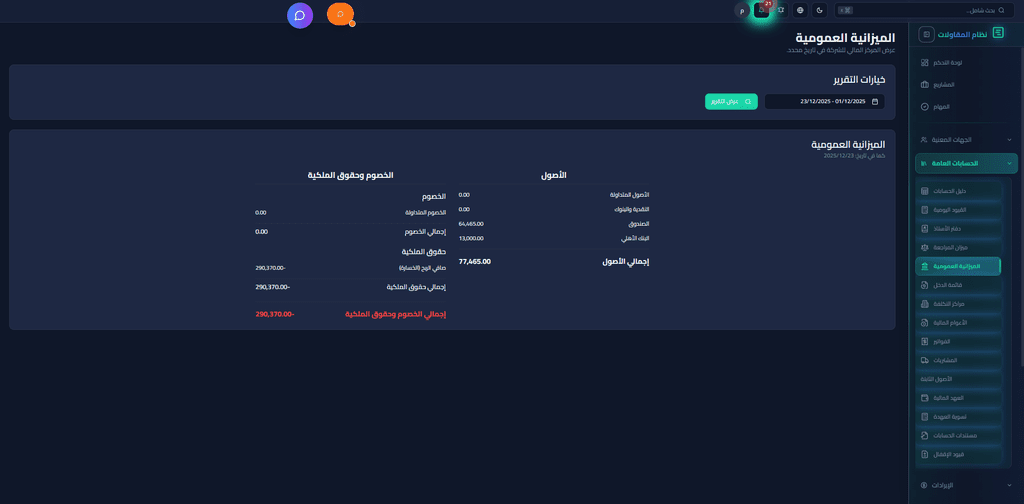1024x504 pixels.
Task: Expand the الإيرادات sidebar section
Action: click(x=966, y=485)
